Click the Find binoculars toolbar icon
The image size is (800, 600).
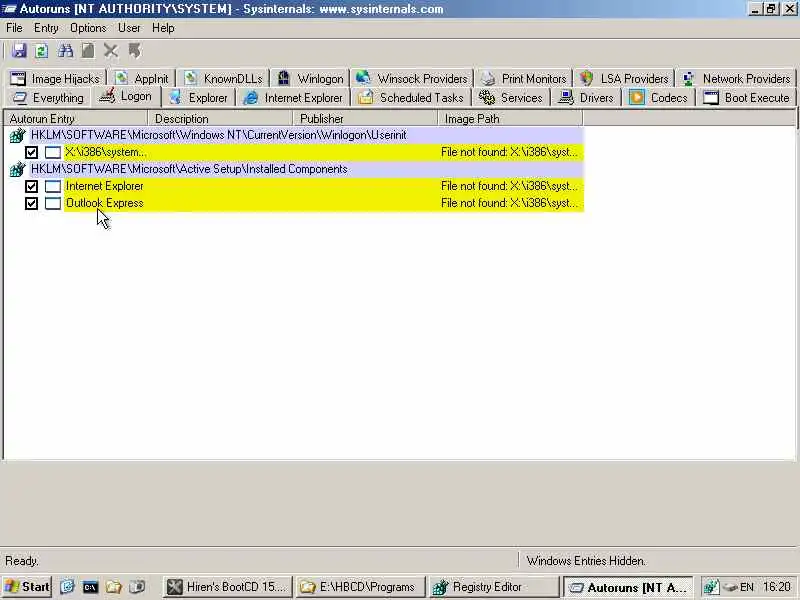click(65, 51)
